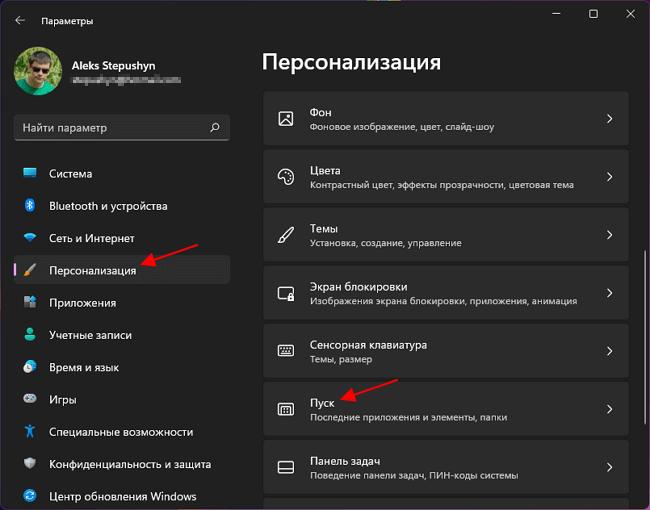The width and height of the screenshot is (650, 510).
Task: Click the accessibility figure icon
Action: click(x=30, y=431)
